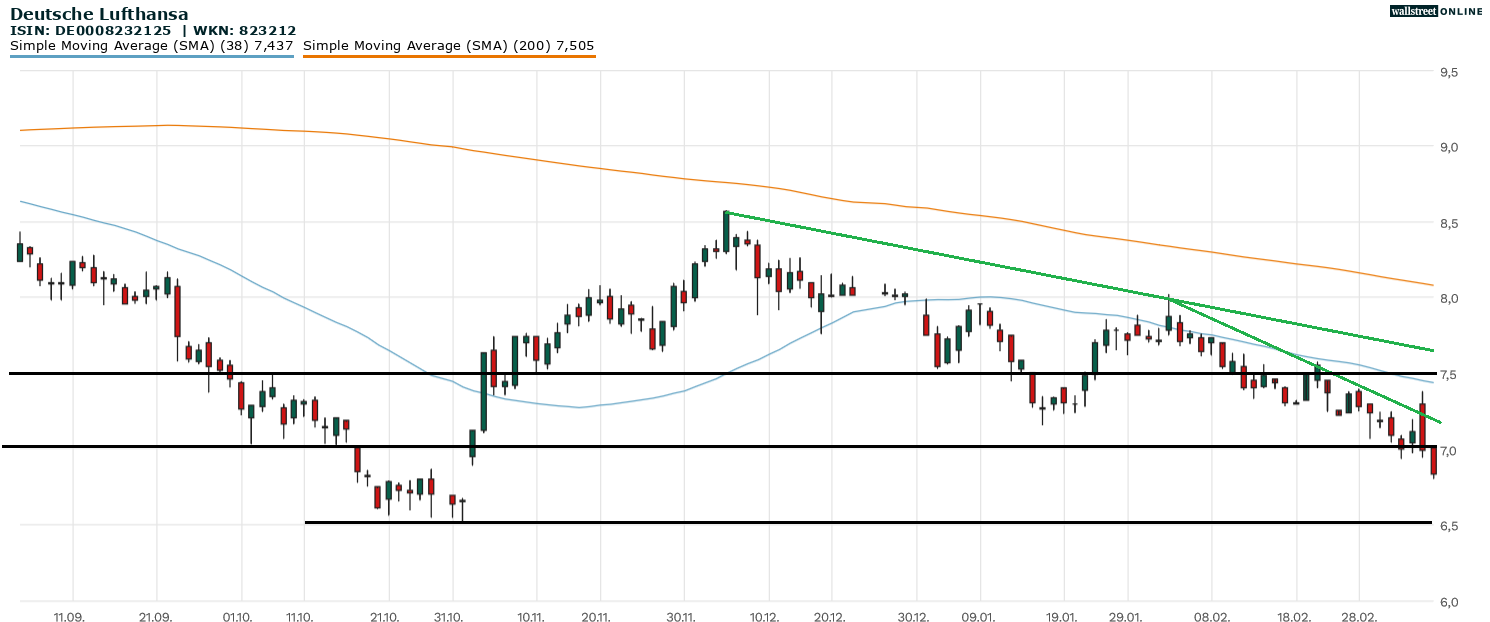Click the 18.02. date label
This screenshot has width=1490, height=622.
click(1296, 617)
